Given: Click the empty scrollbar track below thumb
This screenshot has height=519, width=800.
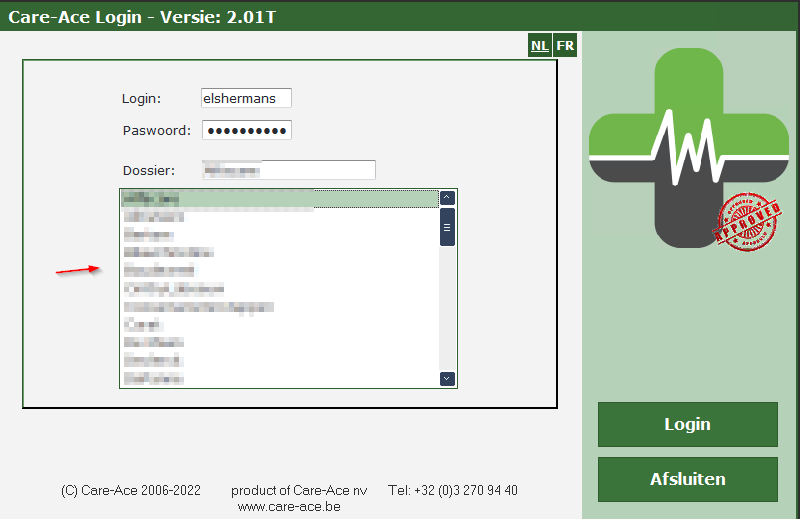Looking at the screenshot, I should pos(448,310).
